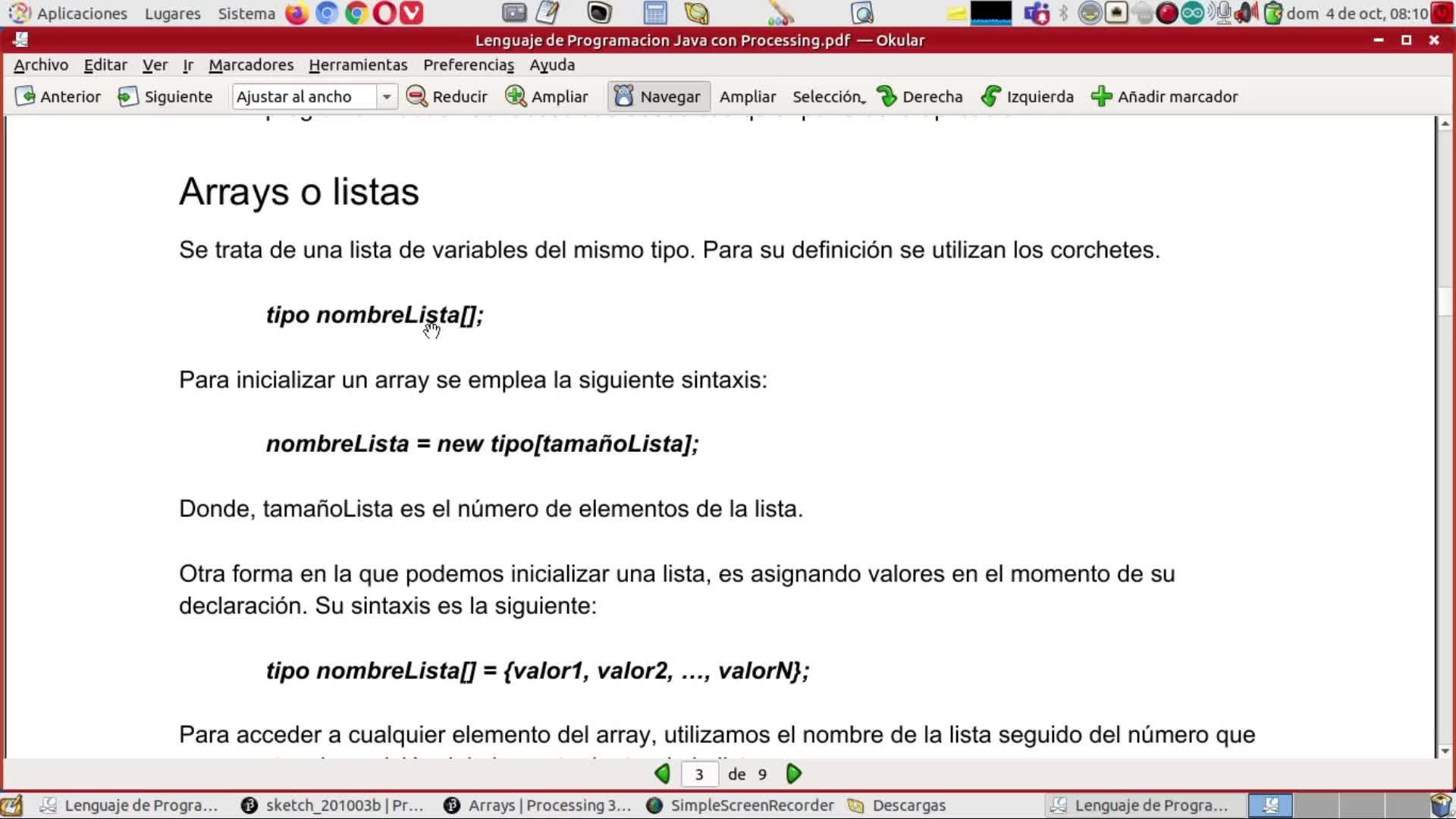Click the vertical scrollbar down arrow
The image size is (1456, 819).
(x=1445, y=751)
